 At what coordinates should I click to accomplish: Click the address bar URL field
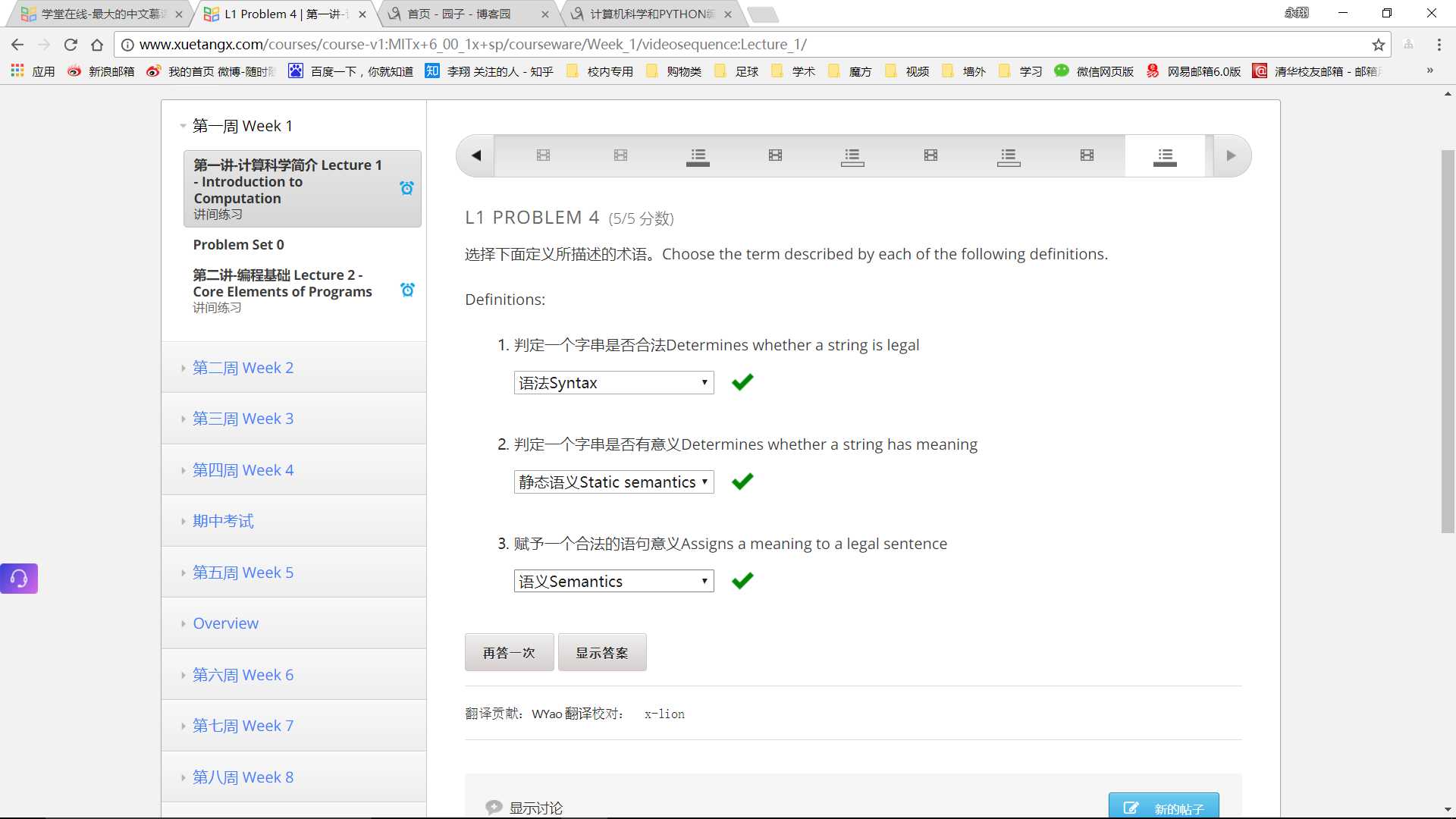pos(751,45)
